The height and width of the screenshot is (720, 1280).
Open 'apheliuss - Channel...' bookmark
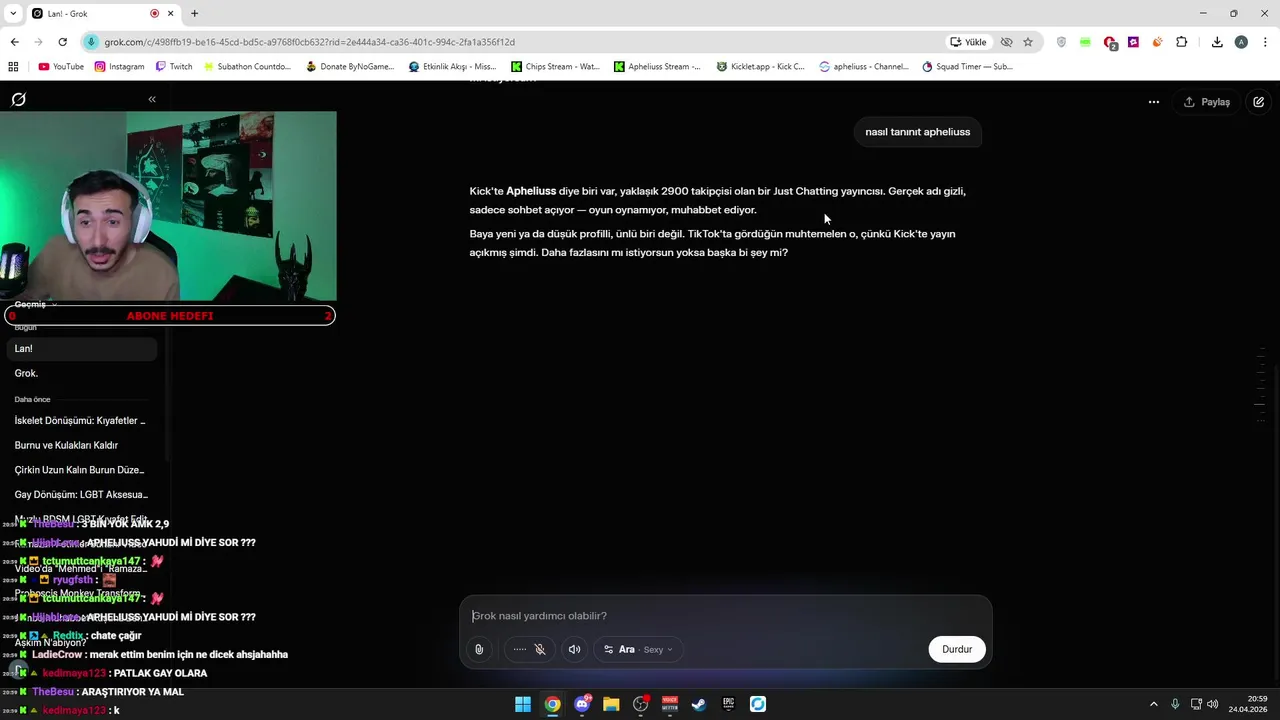click(863, 67)
